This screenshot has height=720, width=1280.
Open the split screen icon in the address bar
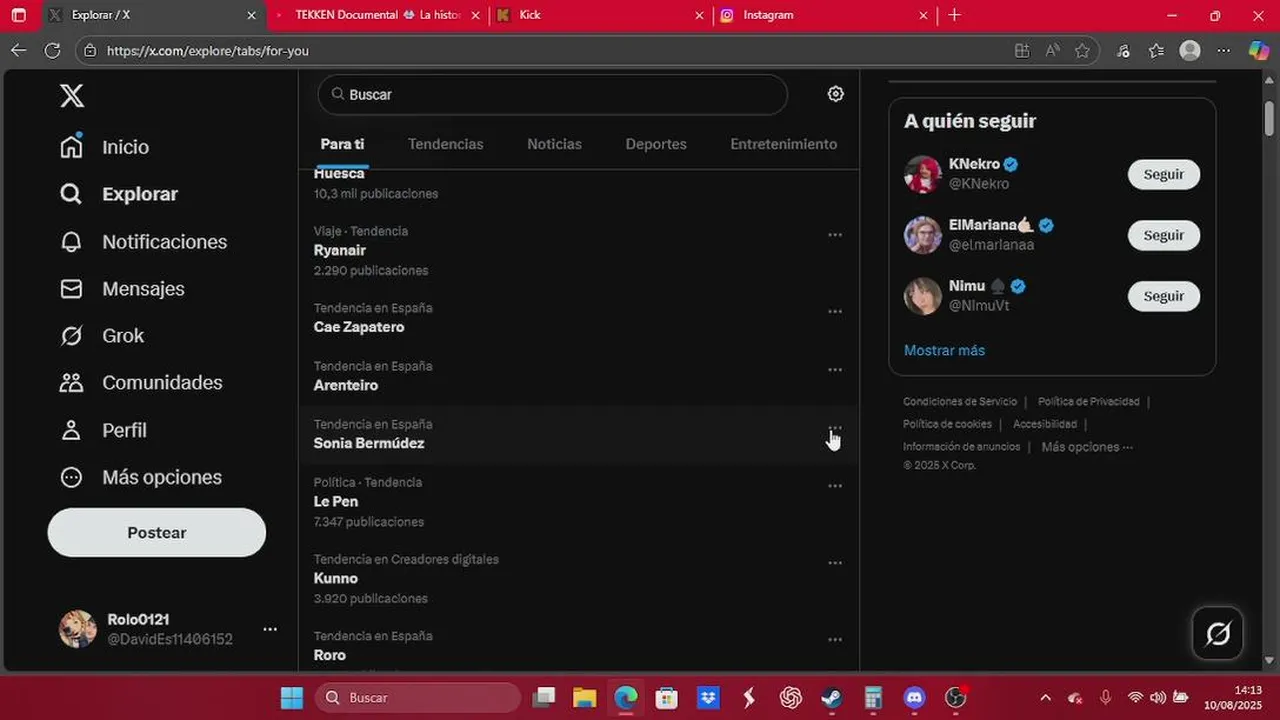[1021, 50]
